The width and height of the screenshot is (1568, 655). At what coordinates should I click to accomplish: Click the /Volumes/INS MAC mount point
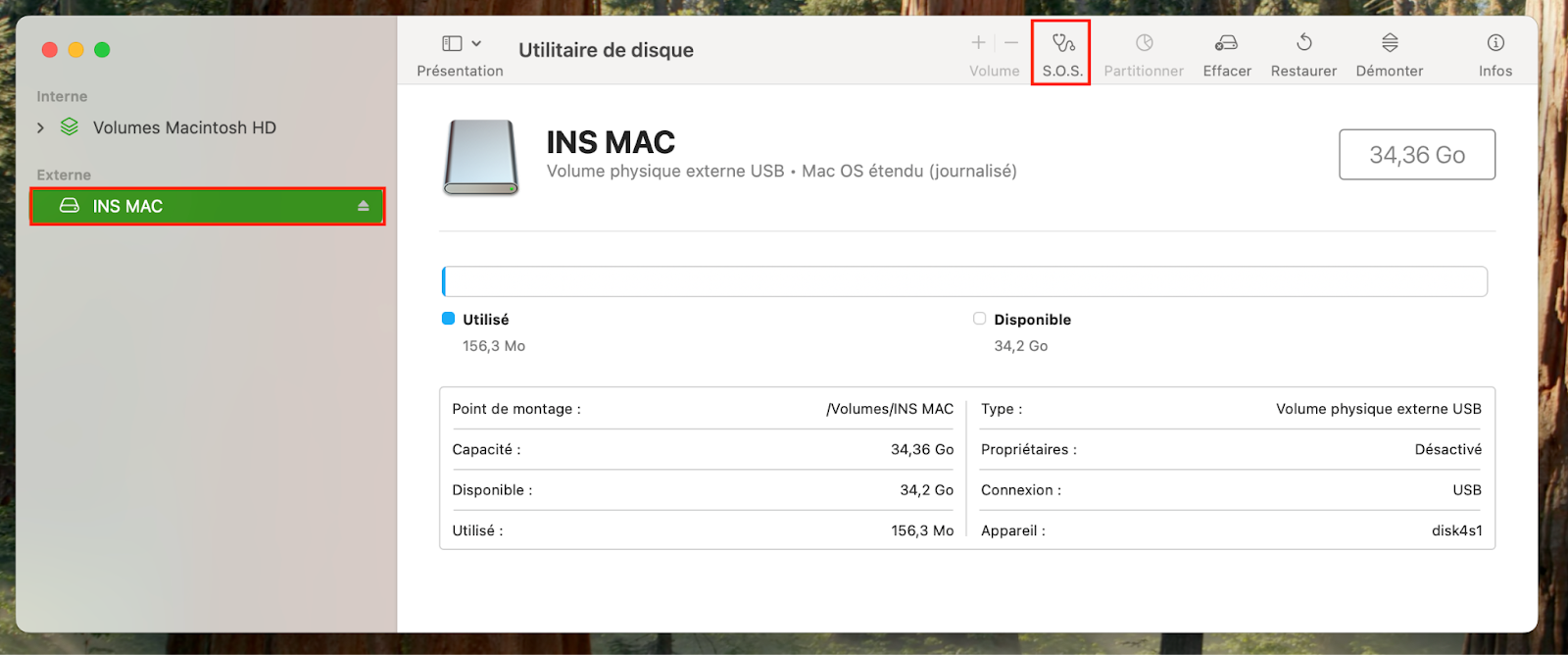coord(890,409)
